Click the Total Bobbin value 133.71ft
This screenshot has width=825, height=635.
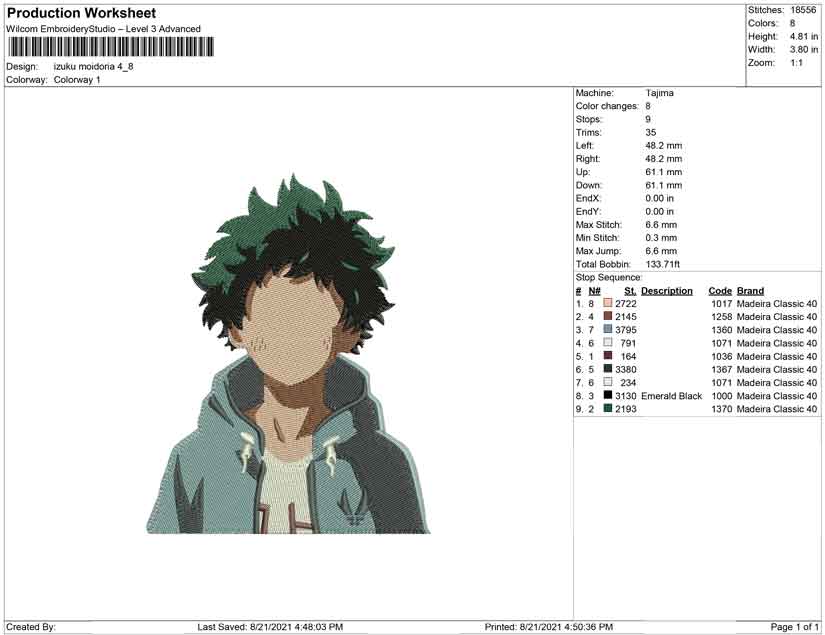(x=662, y=264)
